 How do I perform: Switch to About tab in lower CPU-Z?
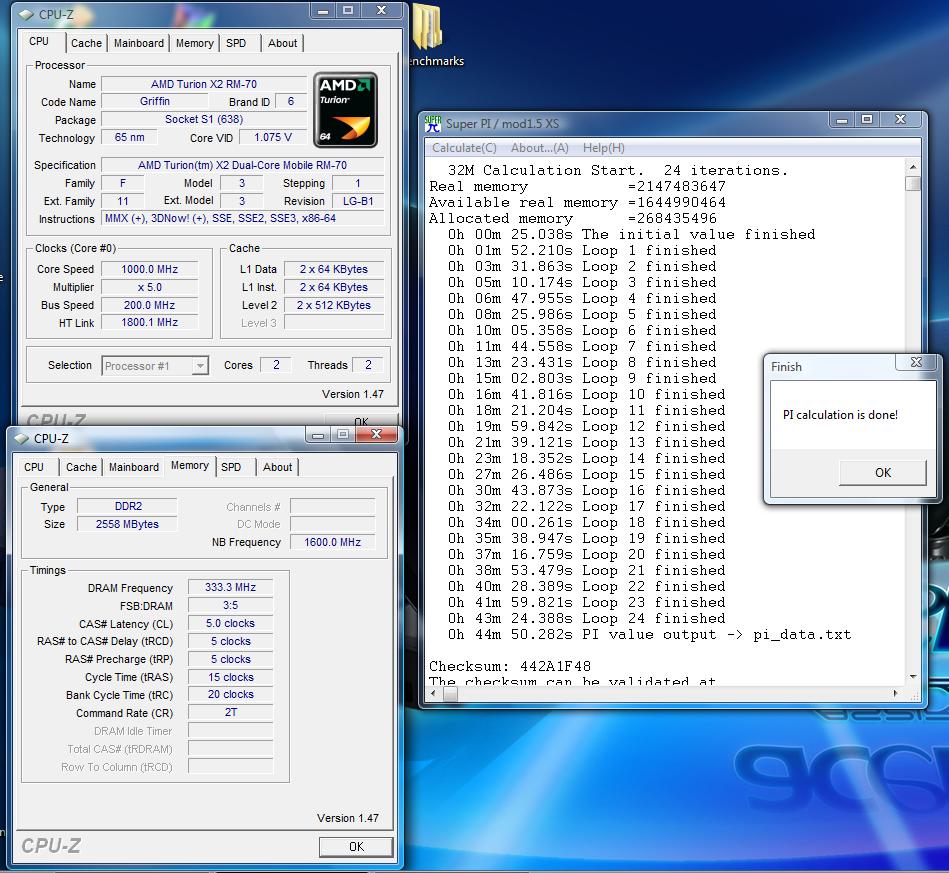click(x=277, y=467)
